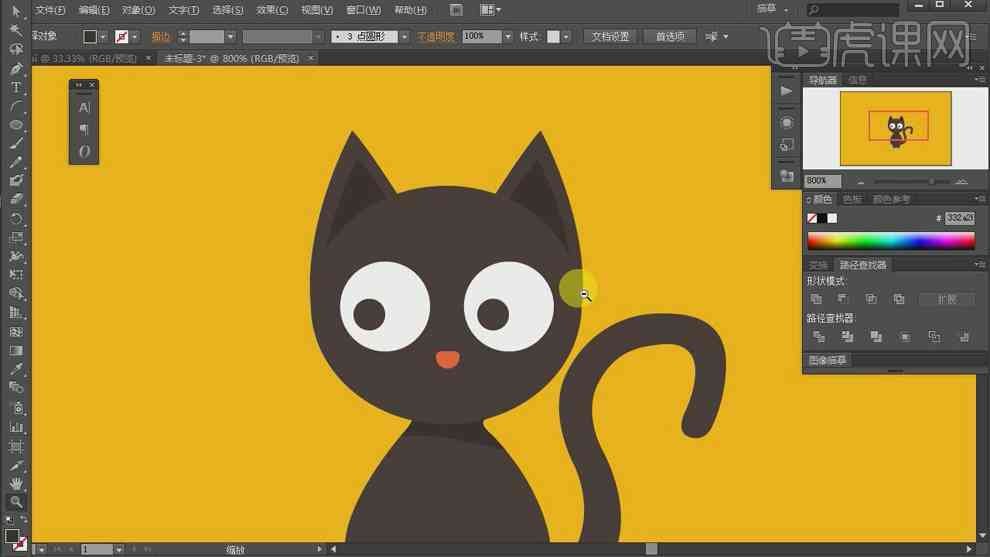The height and width of the screenshot is (557, 990).
Task: Click the 首选项 button
Action: pyautogui.click(x=670, y=37)
